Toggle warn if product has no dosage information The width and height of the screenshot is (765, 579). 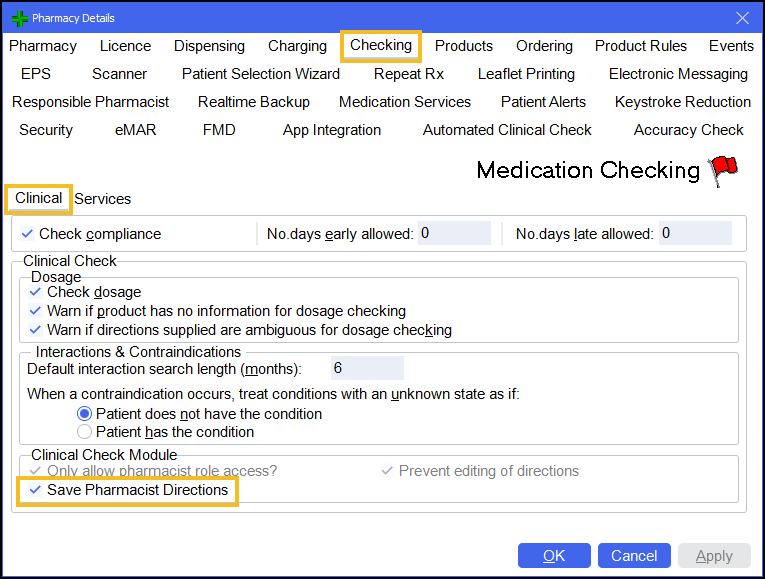tap(36, 311)
